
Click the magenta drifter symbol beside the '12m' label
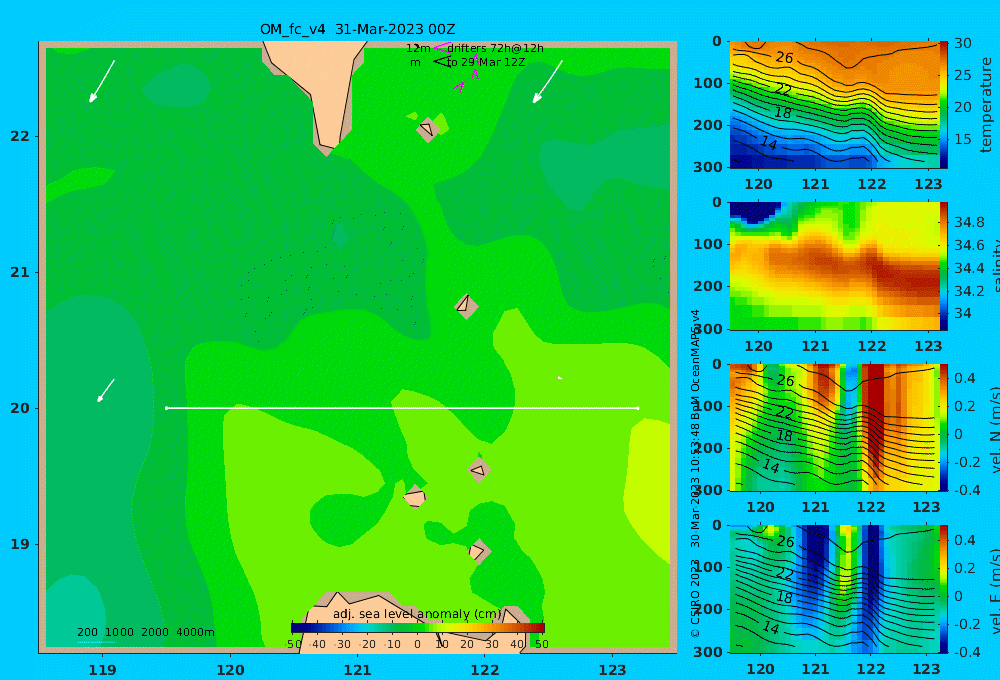click(441, 47)
